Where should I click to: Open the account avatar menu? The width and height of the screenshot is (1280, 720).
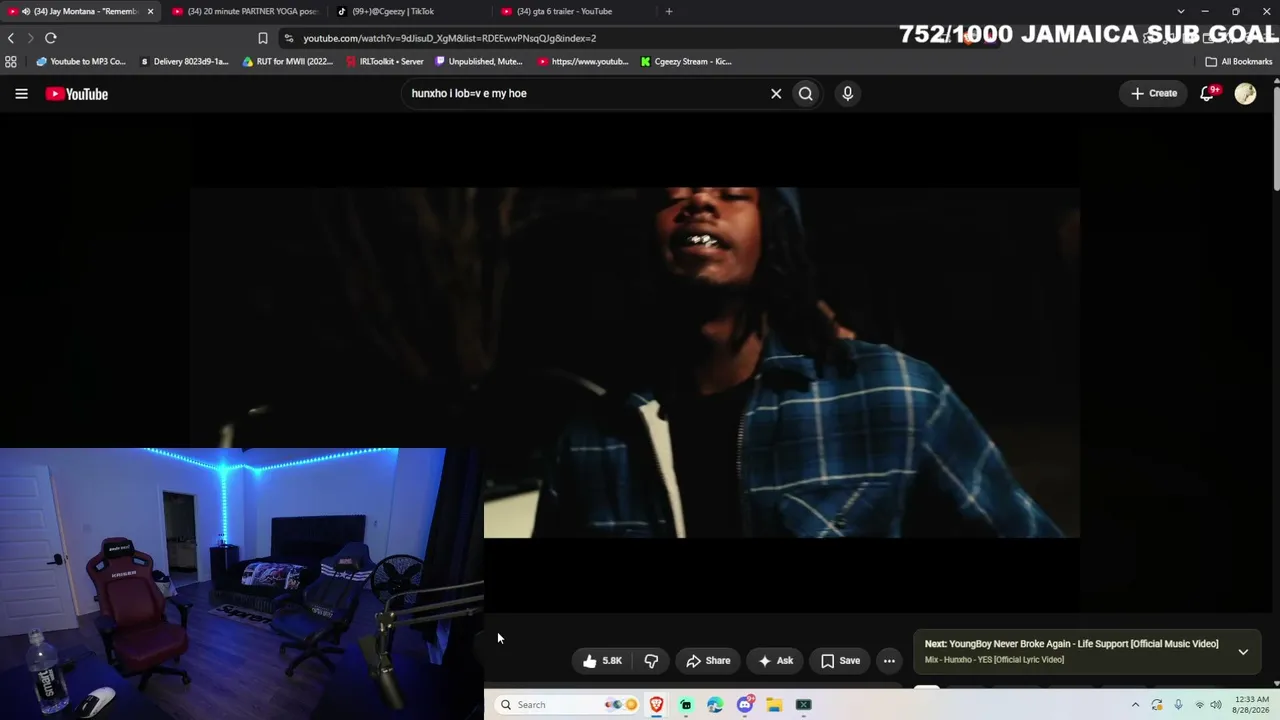coord(1245,94)
